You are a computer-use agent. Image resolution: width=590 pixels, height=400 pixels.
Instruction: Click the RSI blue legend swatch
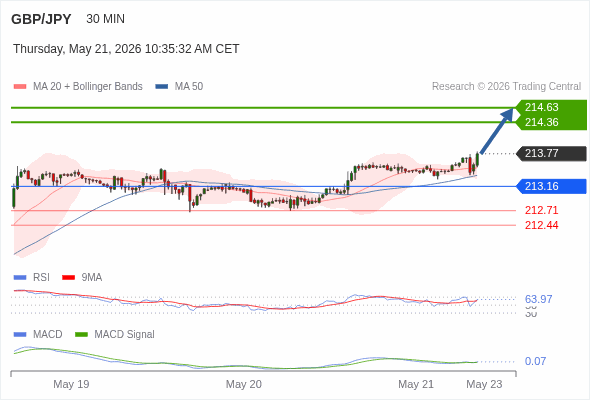20,278
